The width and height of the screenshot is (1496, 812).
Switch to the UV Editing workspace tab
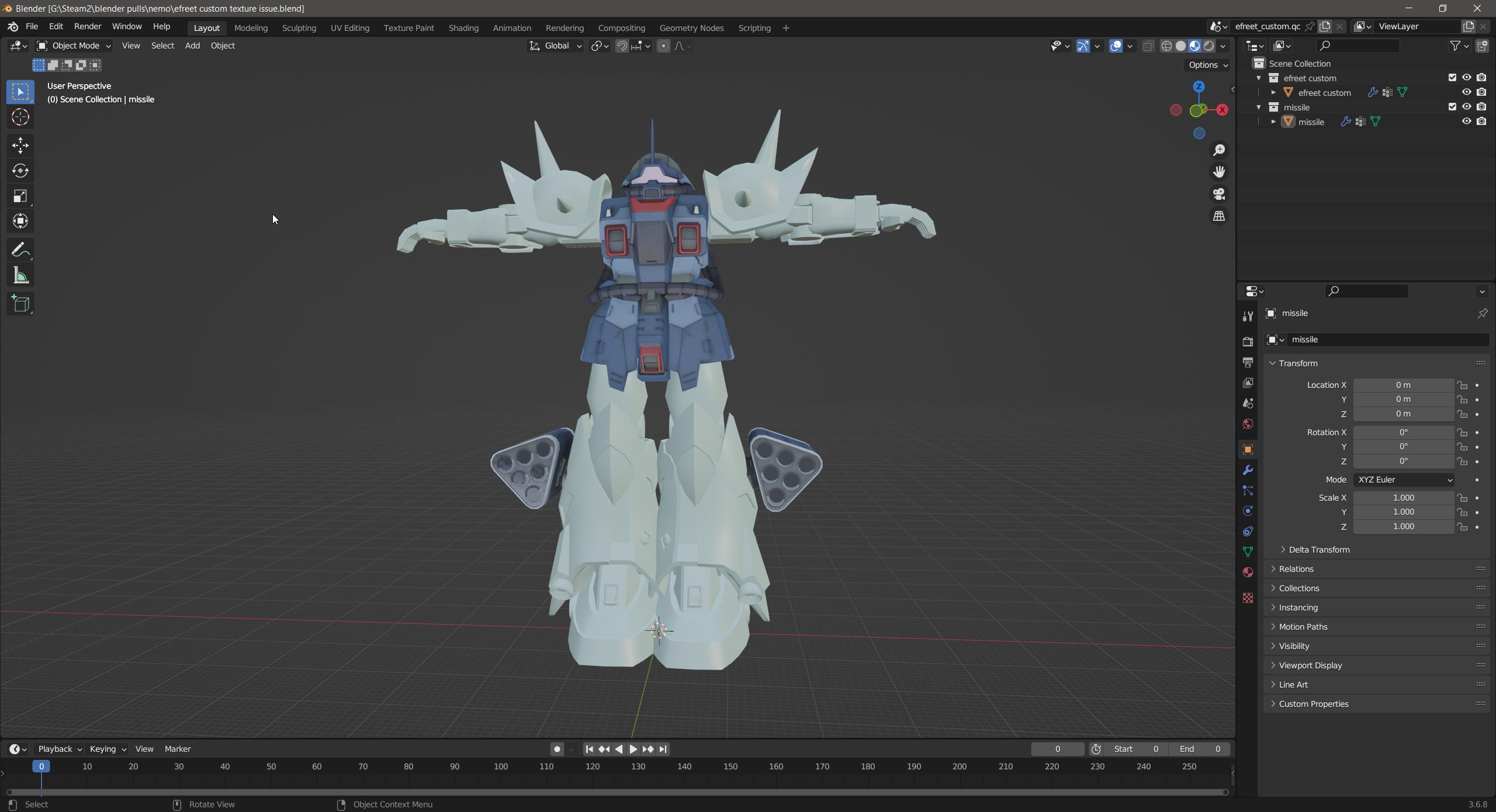point(350,28)
